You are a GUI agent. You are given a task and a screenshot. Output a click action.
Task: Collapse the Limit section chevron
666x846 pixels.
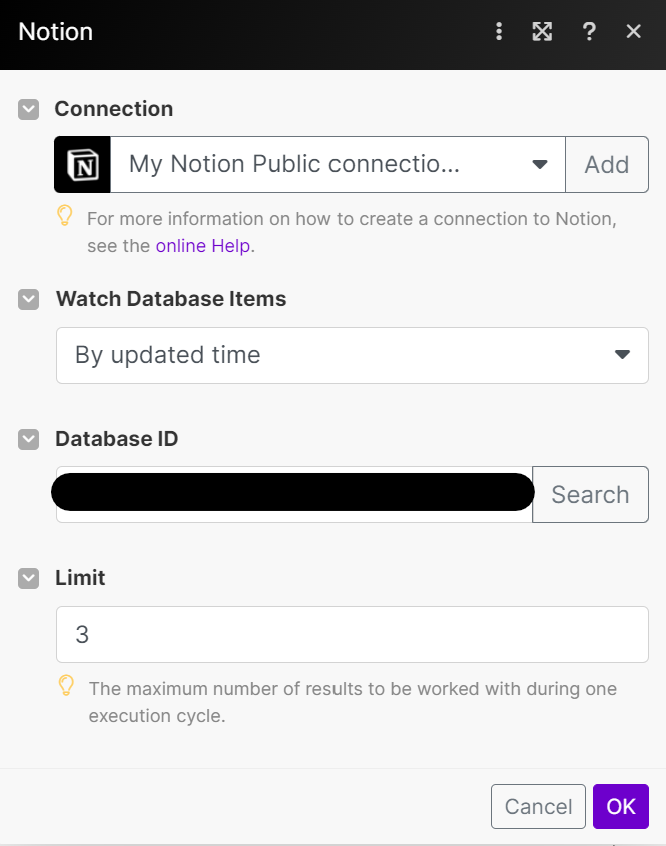[x=29, y=578]
